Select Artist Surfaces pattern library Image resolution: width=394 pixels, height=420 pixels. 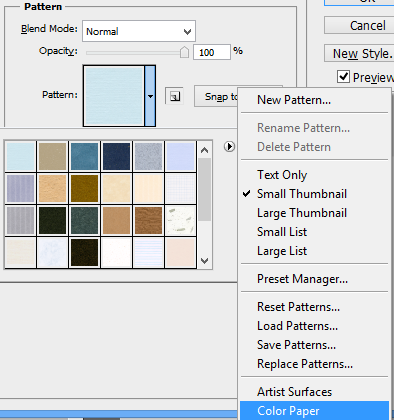click(x=314, y=392)
